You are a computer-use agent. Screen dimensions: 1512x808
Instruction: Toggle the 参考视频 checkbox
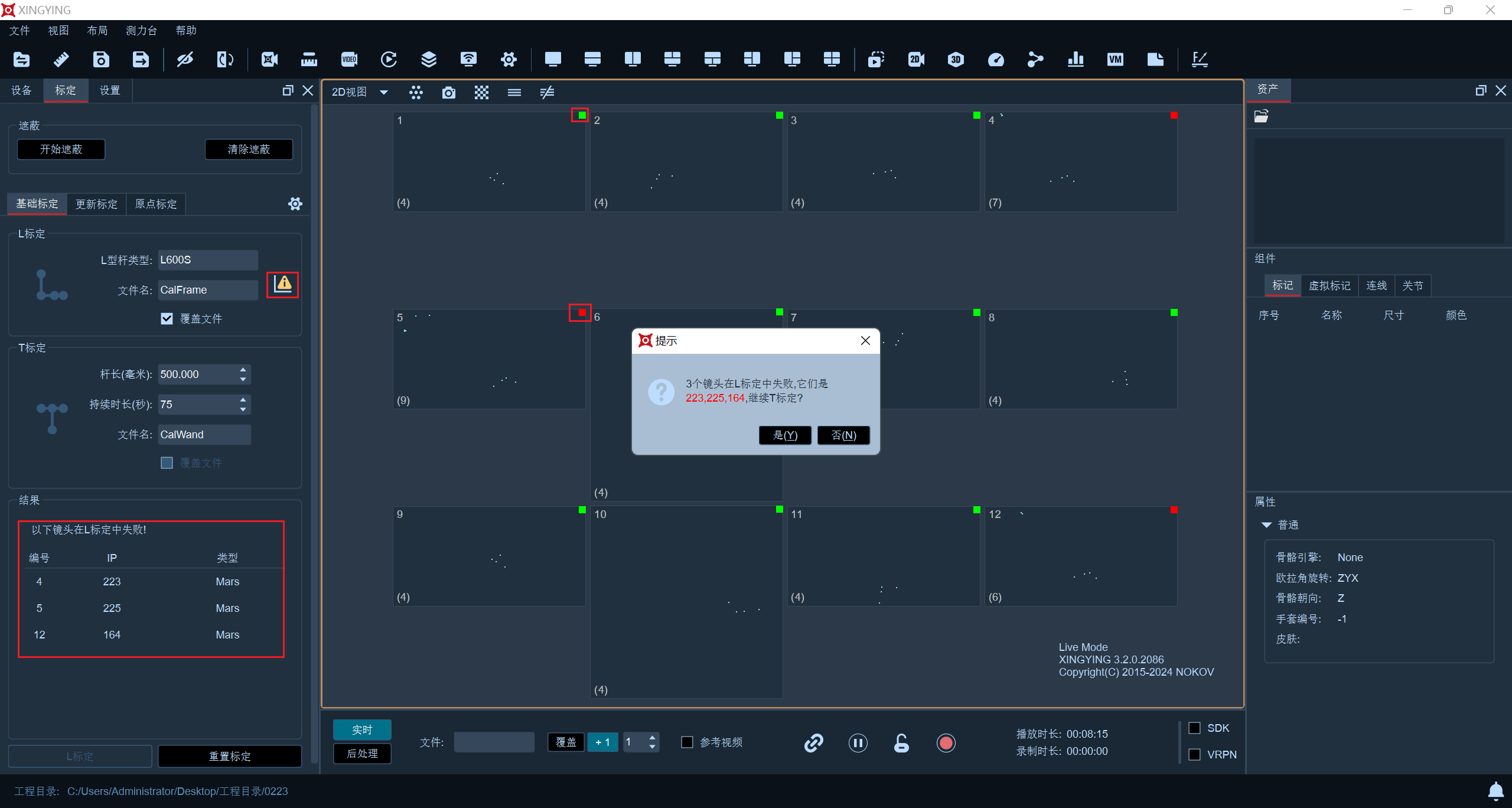687,742
